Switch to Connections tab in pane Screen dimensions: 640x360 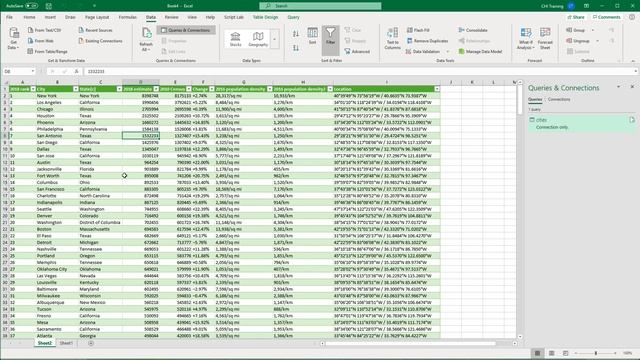[559, 99]
